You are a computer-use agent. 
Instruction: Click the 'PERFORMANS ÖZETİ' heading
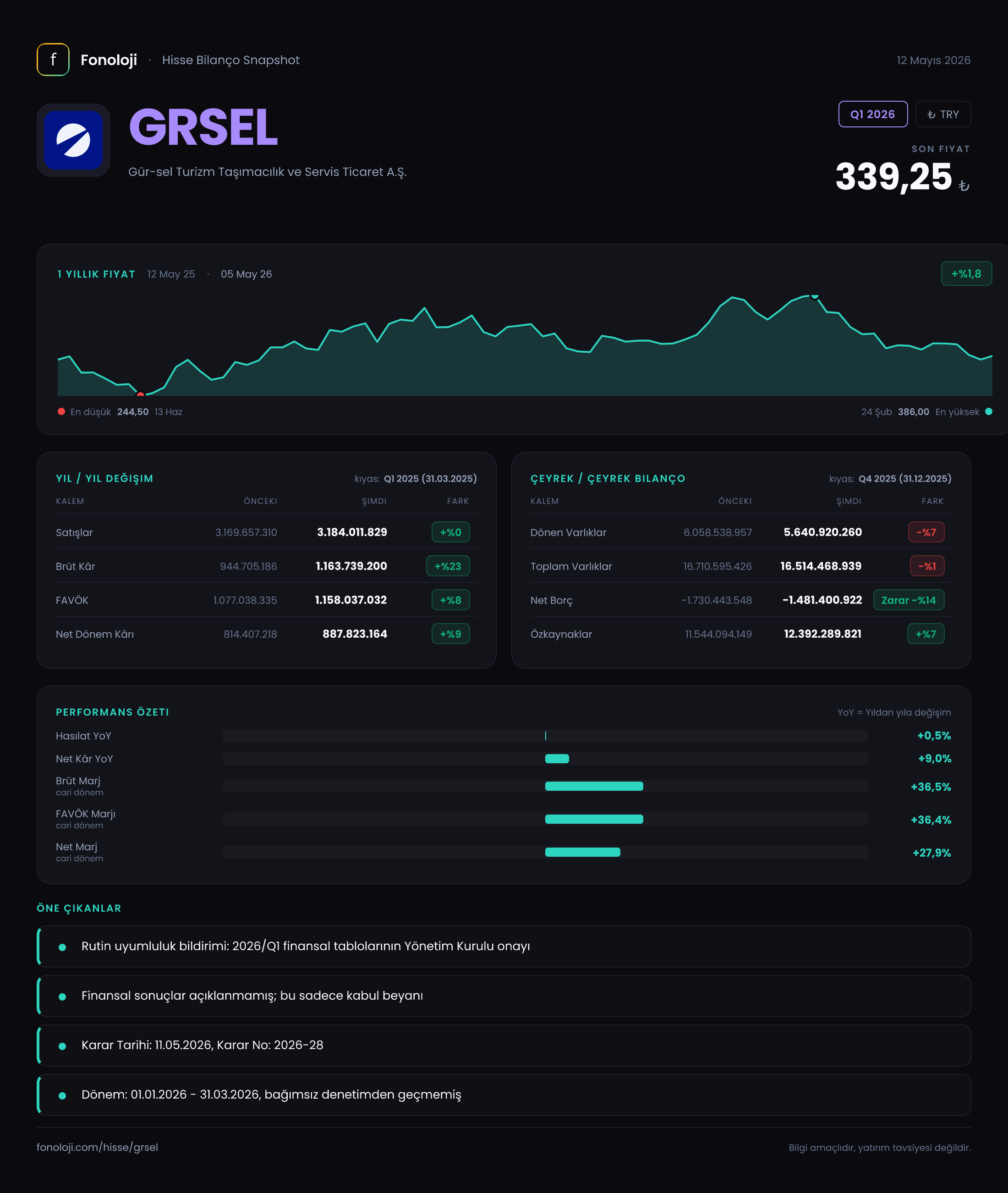pos(113,712)
